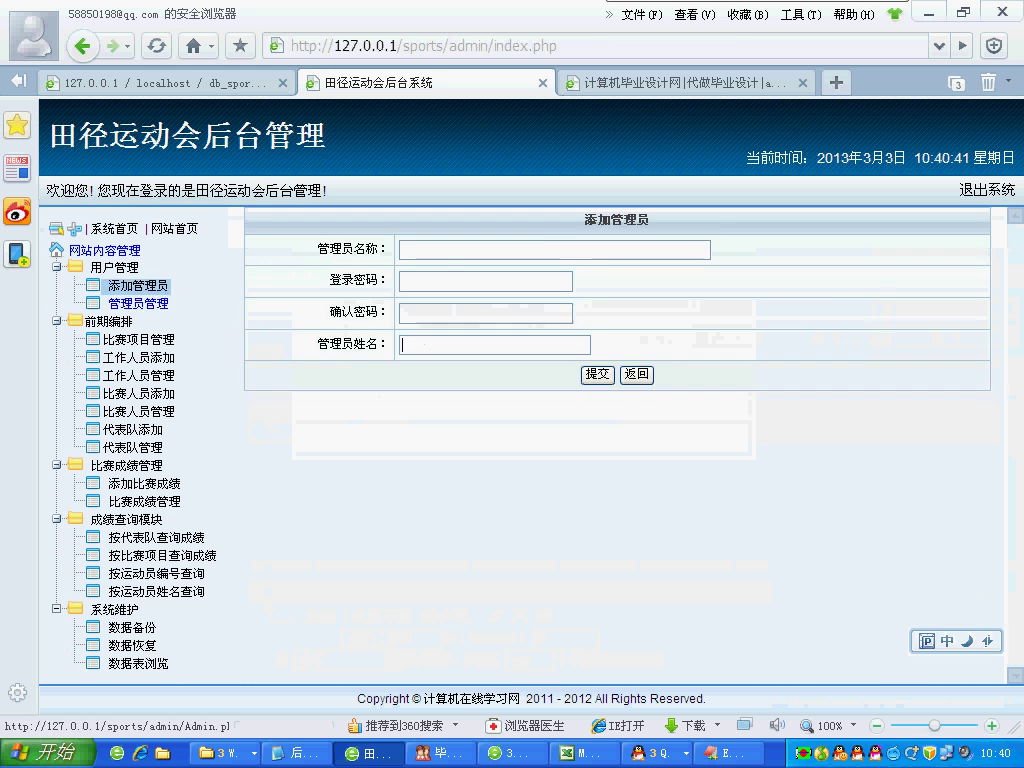Open 管理员管理 in the tree
Screen dimensions: 1024x768
138,304
